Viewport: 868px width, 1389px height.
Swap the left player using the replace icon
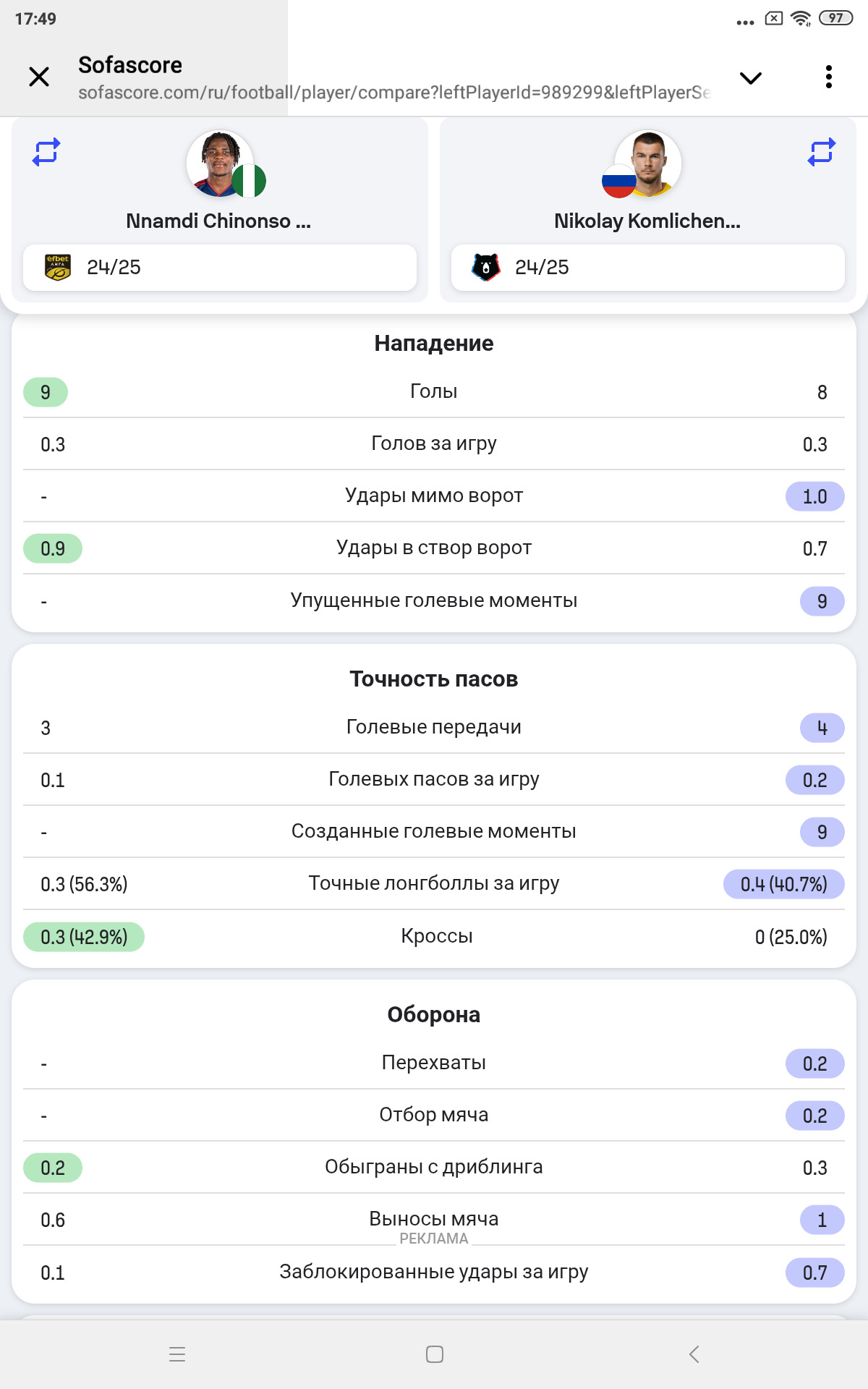pos(46,152)
